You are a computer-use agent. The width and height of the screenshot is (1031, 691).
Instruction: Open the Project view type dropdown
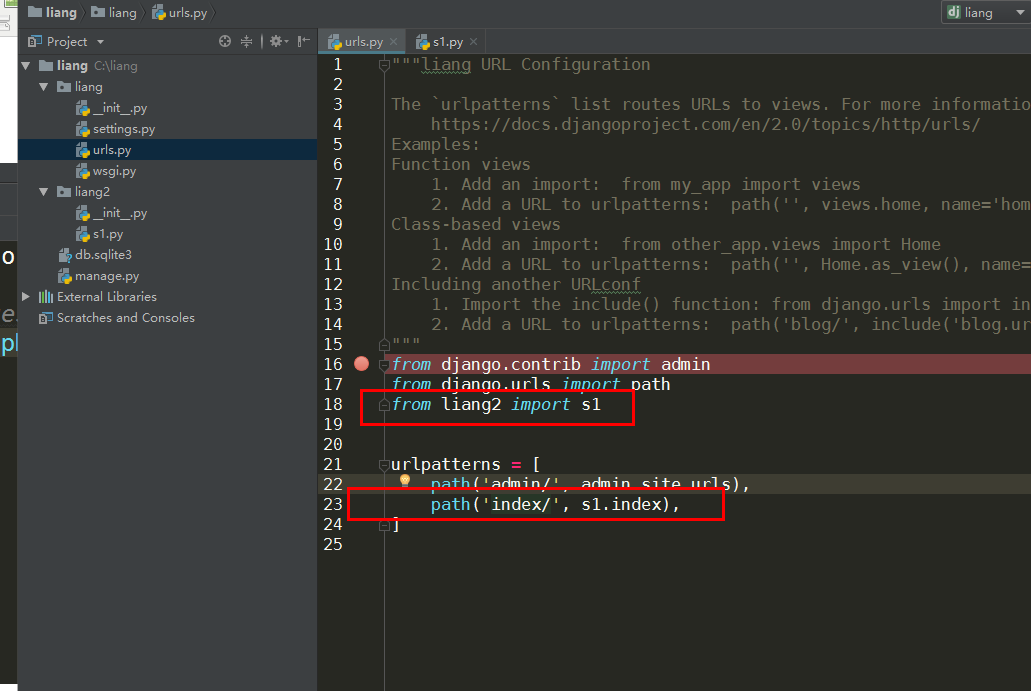point(101,42)
